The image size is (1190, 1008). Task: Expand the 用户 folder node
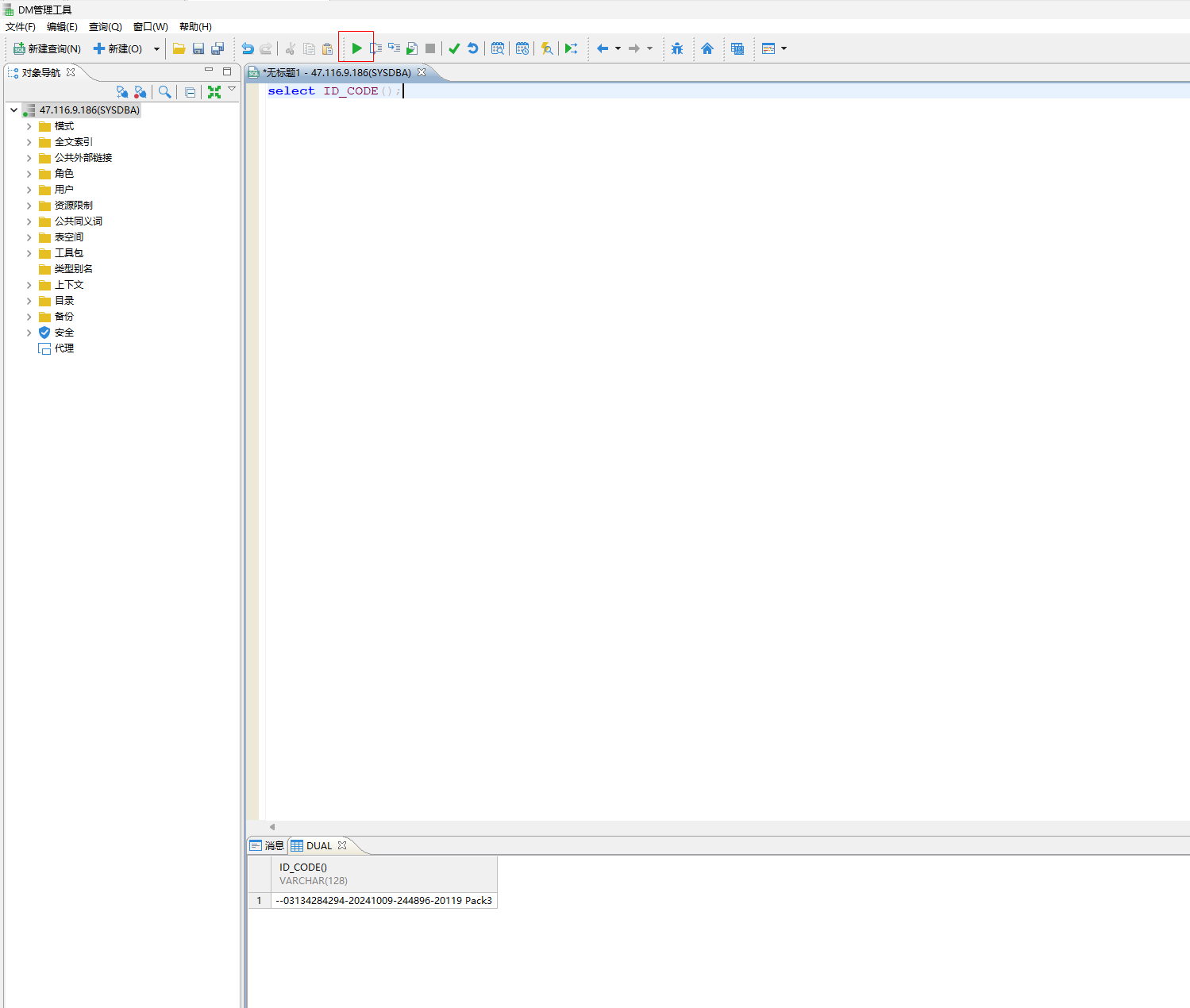click(x=29, y=190)
